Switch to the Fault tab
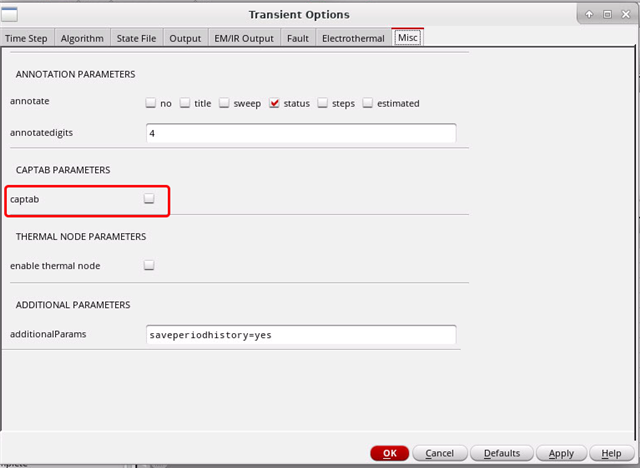 pos(299,38)
